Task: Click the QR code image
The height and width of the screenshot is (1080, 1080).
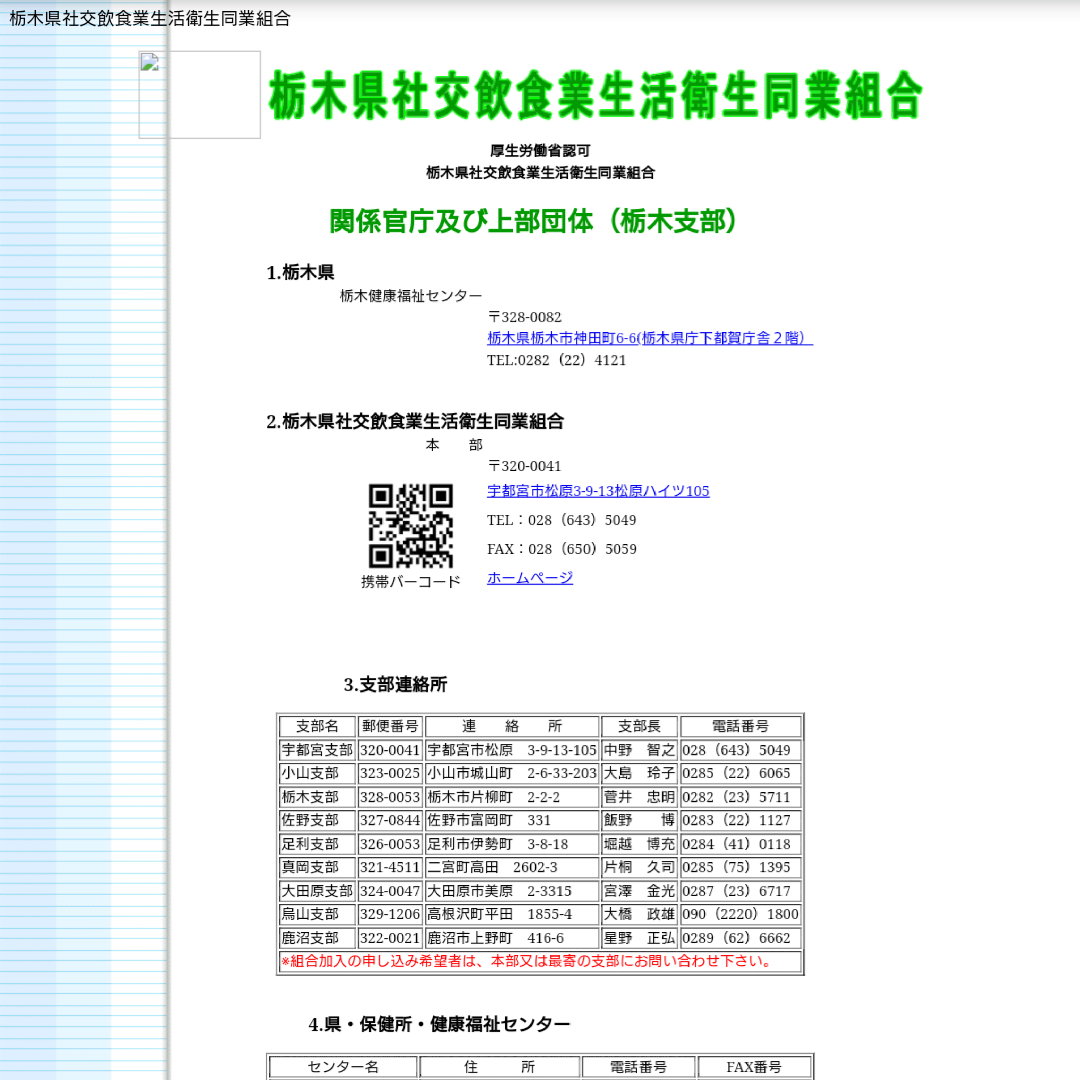Action: tap(410, 526)
